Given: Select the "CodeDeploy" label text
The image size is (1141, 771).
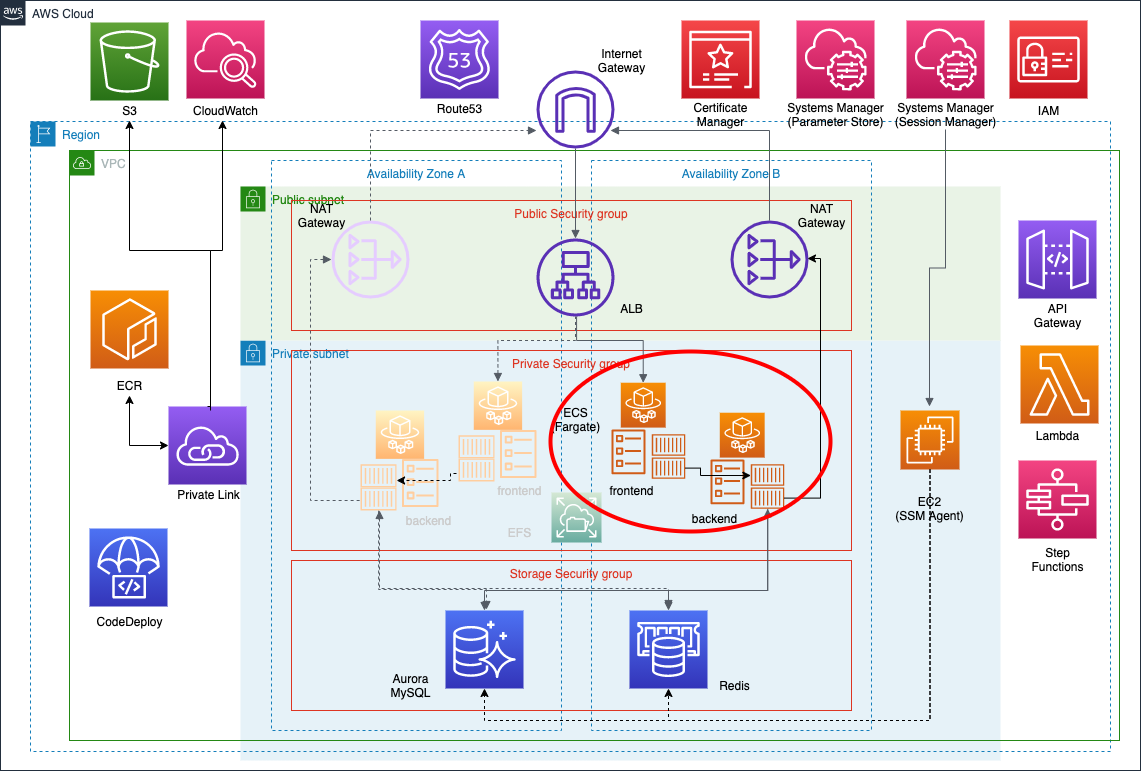Looking at the screenshot, I should coord(130,622).
